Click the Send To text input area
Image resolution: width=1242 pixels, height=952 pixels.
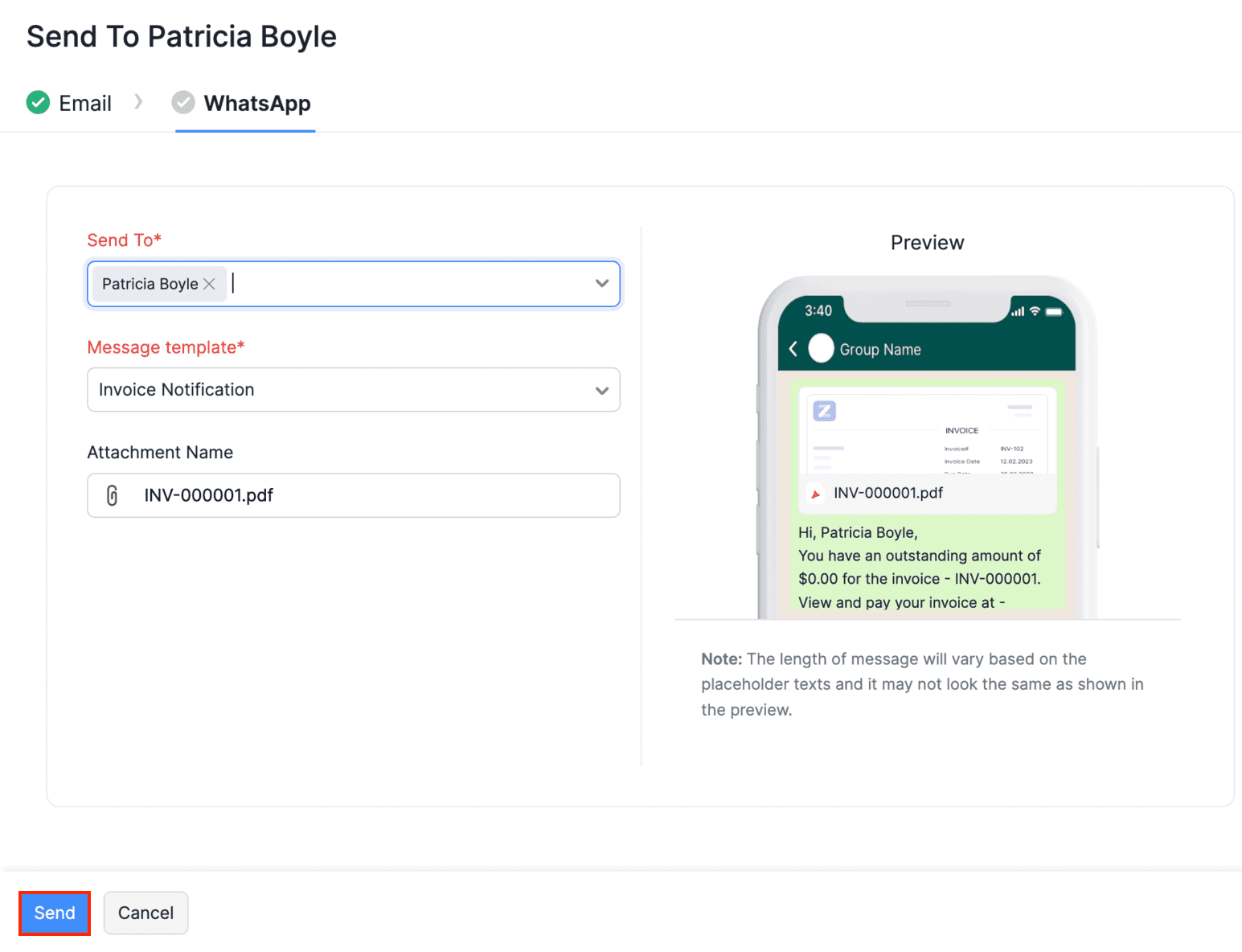pyautogui.click(x=362, y=284)
